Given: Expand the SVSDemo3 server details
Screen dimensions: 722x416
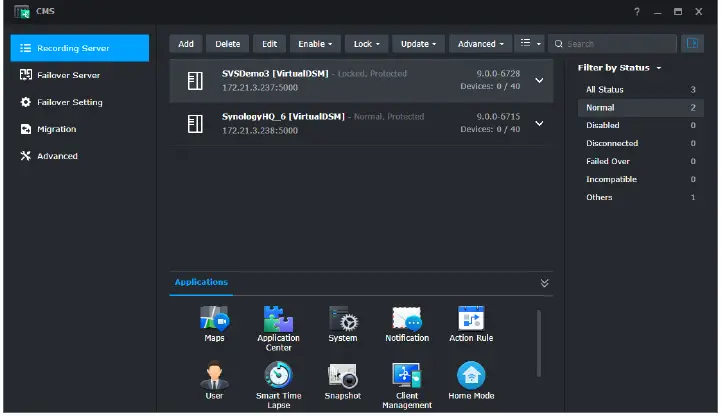Looking at the screenshot, I should [x=539, y=81].
